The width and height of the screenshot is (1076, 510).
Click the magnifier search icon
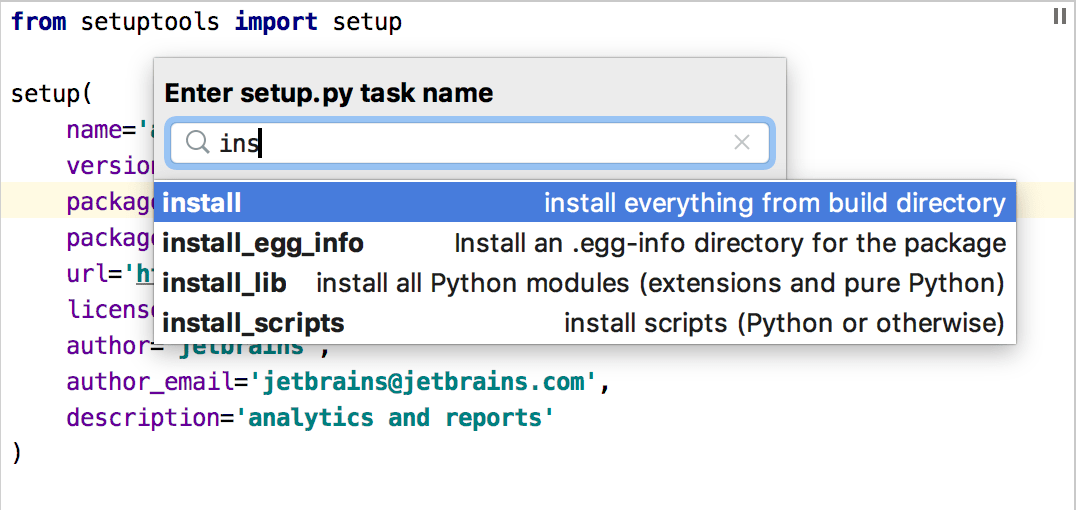196,143
